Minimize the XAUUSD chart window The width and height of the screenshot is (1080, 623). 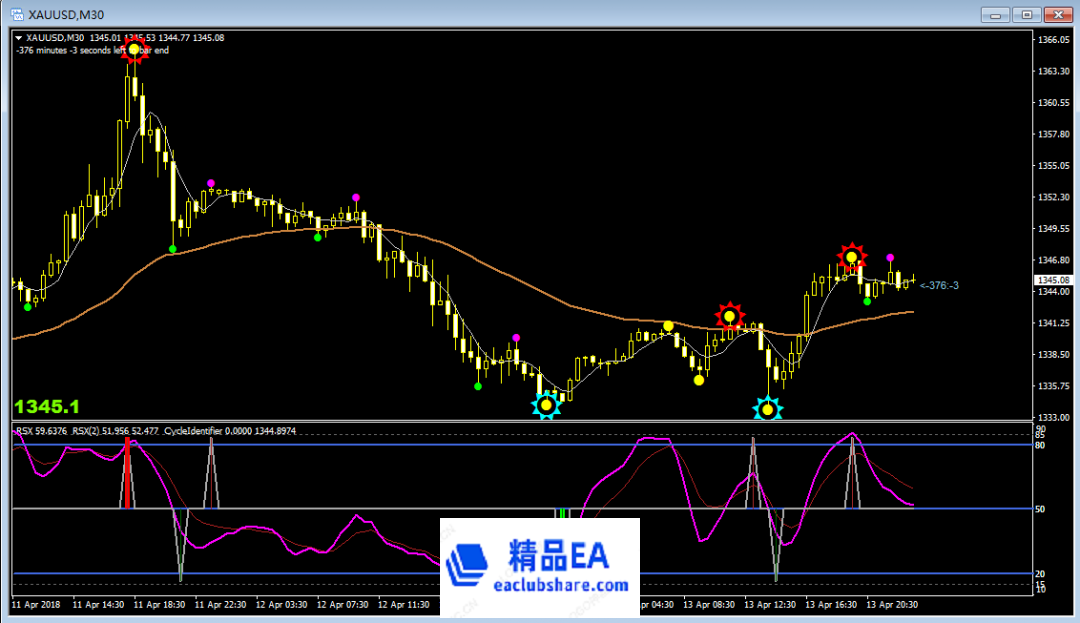[x=994, y=15]
